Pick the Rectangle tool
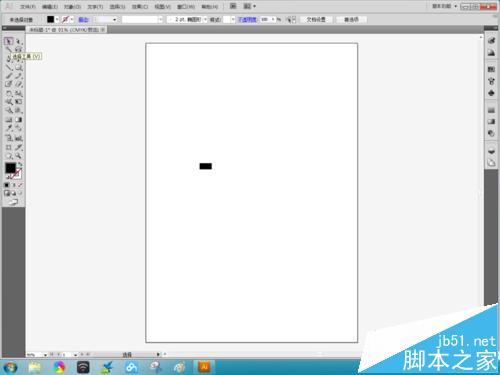Viewport: 500px width, 375px height. 19,67
